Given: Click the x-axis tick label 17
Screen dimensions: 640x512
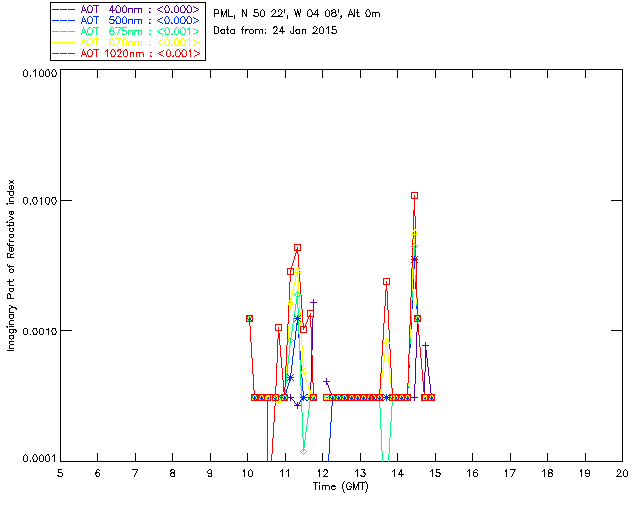Looking at the screenshot, I should [510, 473].
